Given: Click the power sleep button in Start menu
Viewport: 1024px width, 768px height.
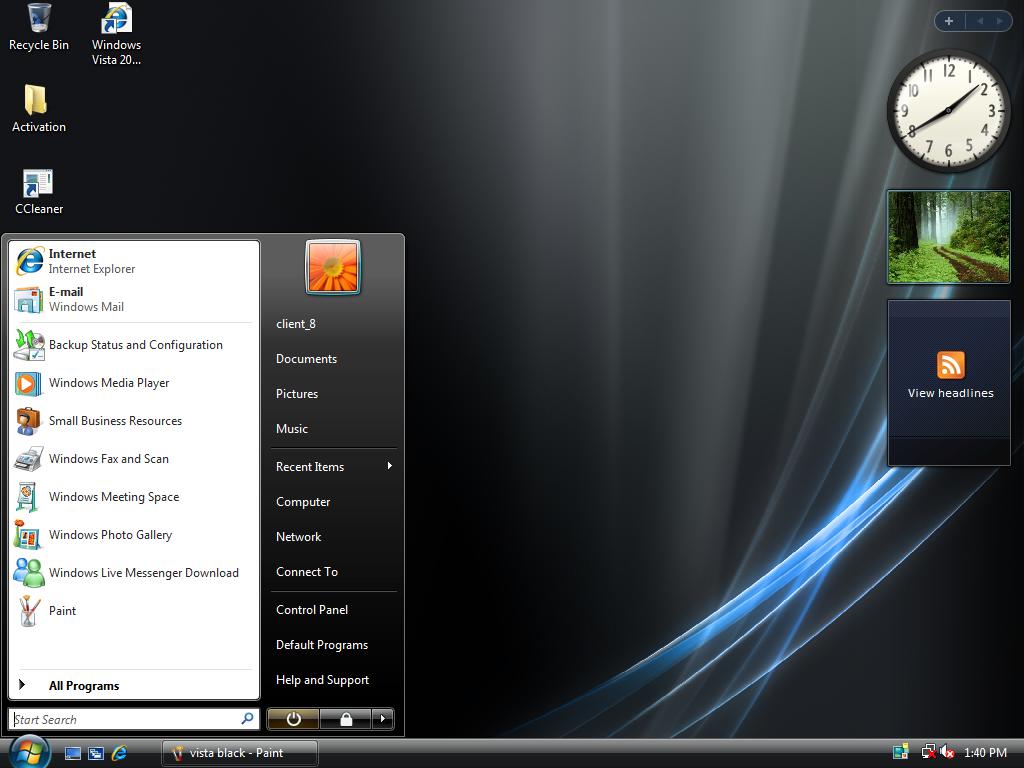Looking at the screenshot, I should pos(293,719).
